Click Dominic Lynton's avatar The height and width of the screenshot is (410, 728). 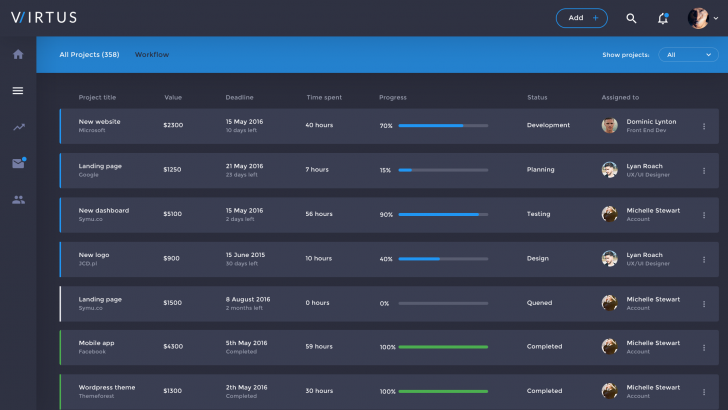(x=610, y=125)
